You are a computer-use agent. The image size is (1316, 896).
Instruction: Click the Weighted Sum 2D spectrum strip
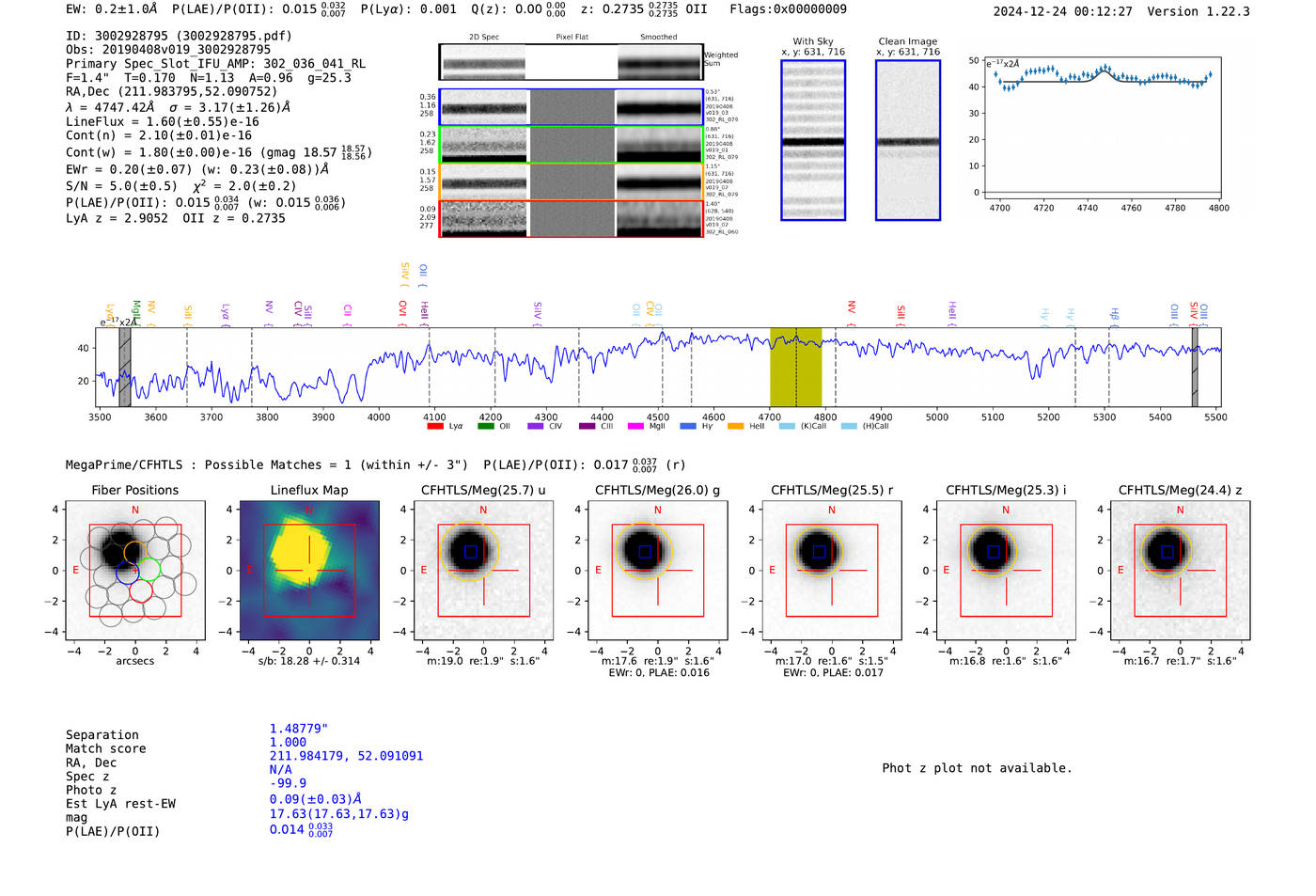coord(572,62)
